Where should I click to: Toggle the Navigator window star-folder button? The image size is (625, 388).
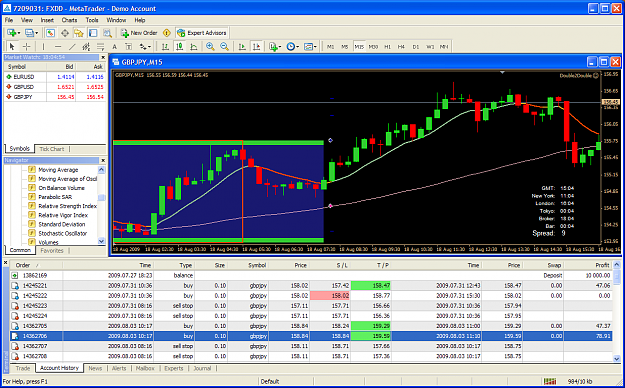(x=79, y=33)
